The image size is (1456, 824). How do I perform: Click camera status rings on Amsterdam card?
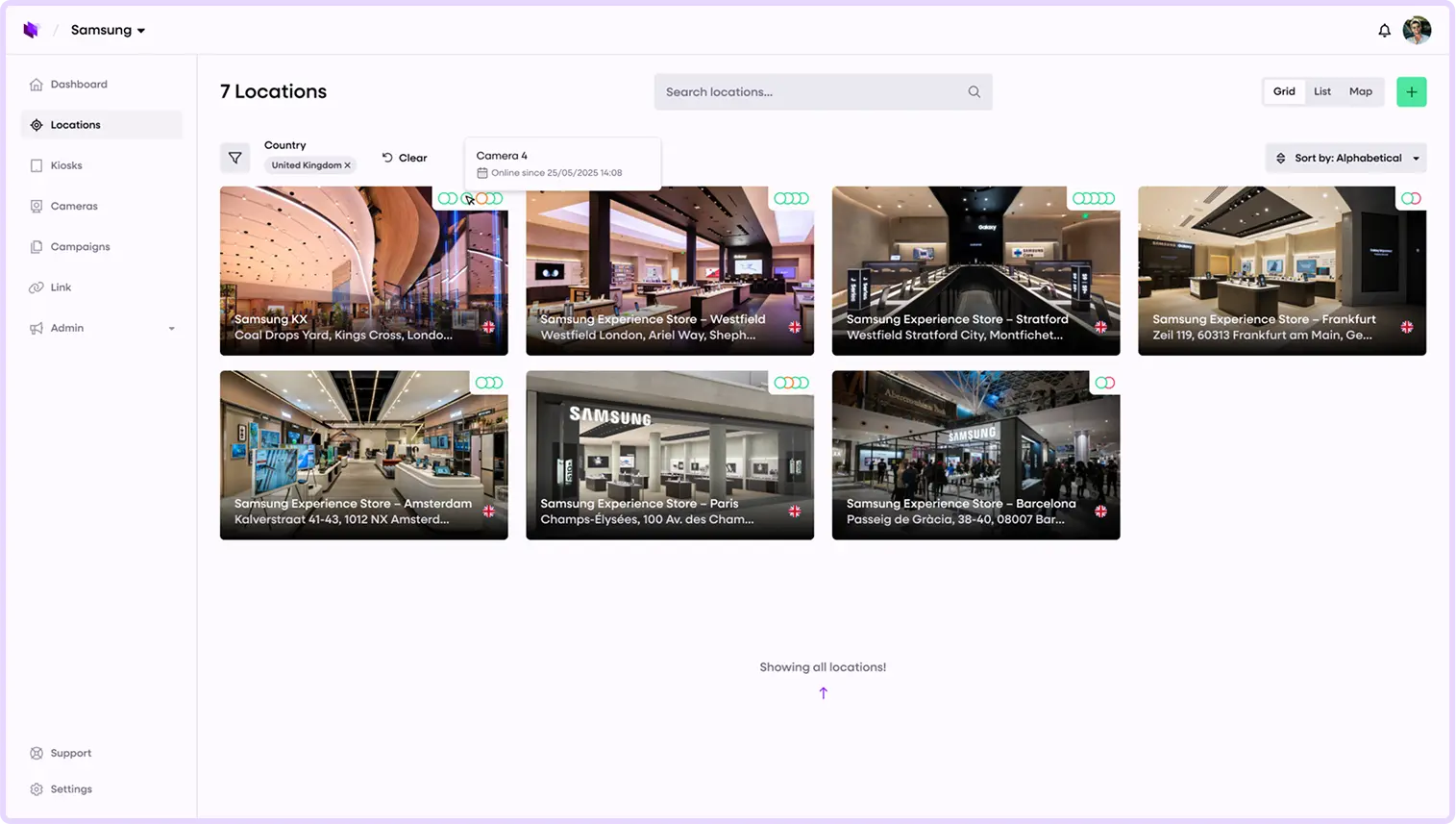tap(489, 383)
